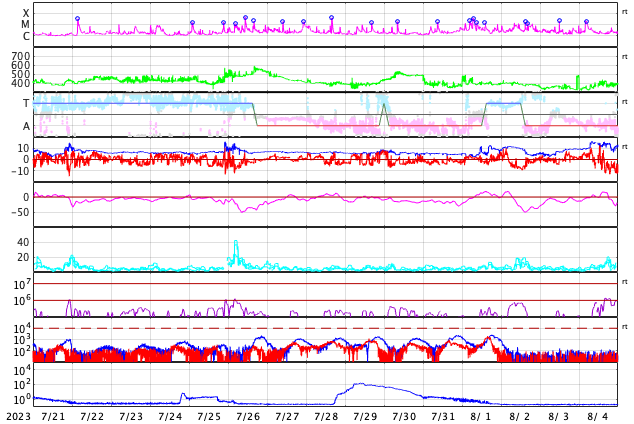Image resolution: width=634 pixels, height=424 pixels.
Task: Choose the 7/28 date label
Action: tap(326, 416)
